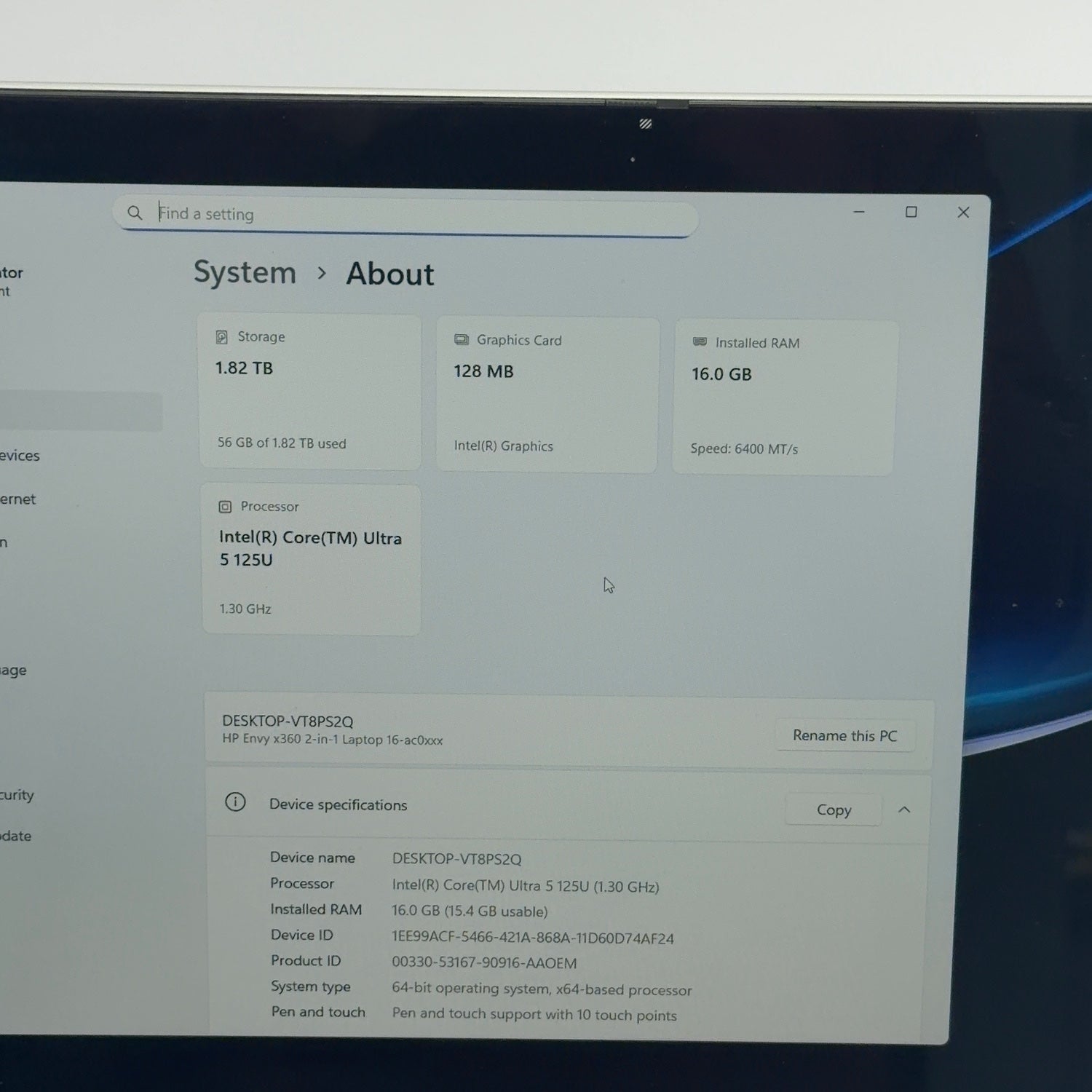The height and width of the screenshot is (1092, 1092).
Task: Select 'Intel(R) Graphics' text
Action: point(504,446)
